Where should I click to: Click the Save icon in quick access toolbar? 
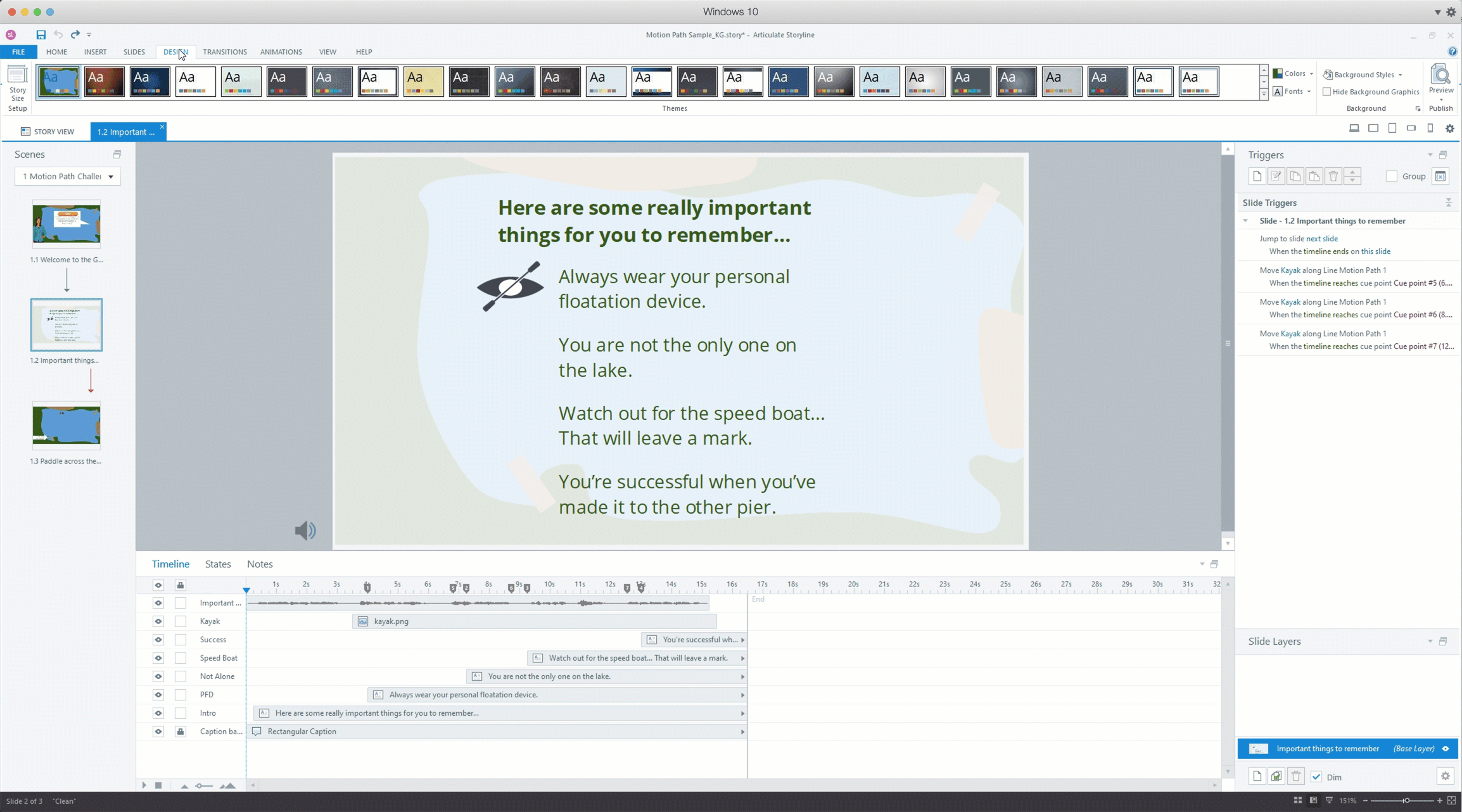tap(41, 35)
